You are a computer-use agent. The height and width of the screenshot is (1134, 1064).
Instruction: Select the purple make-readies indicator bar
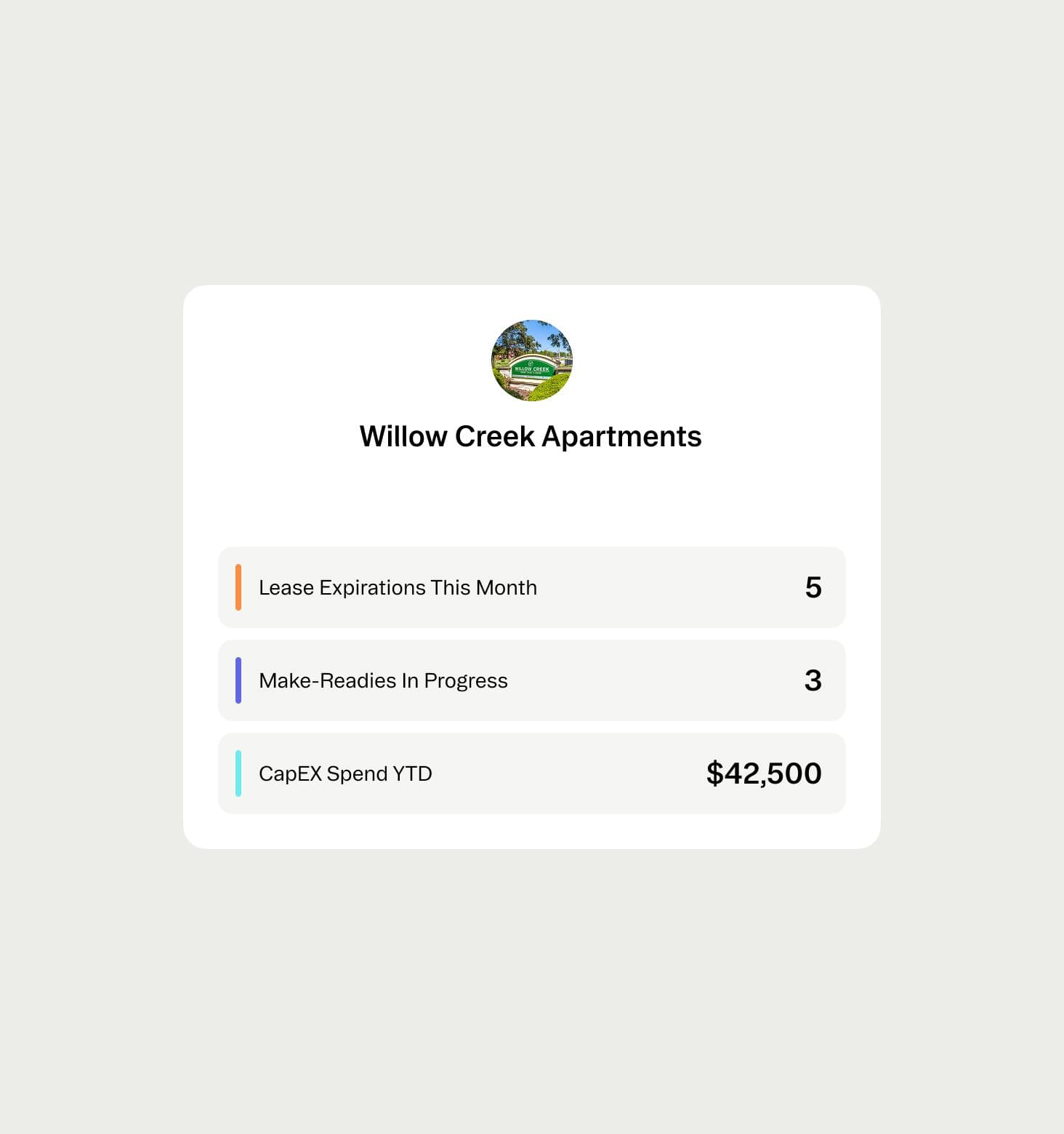[x=239, y=680]
